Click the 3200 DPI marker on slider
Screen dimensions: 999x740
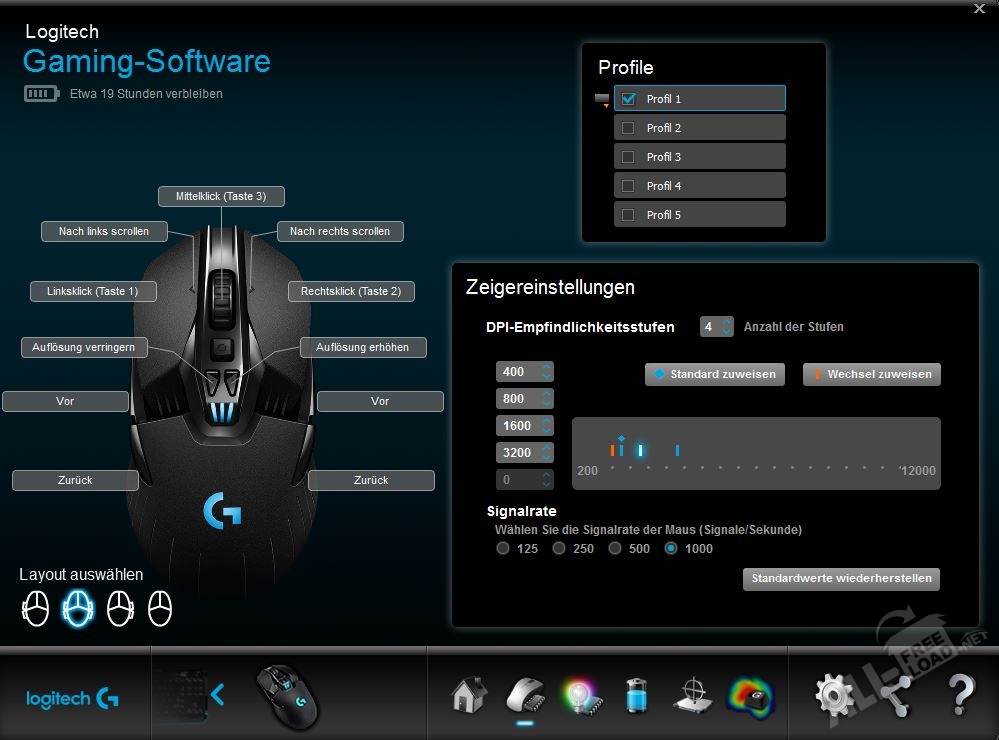tap(677, 451)
